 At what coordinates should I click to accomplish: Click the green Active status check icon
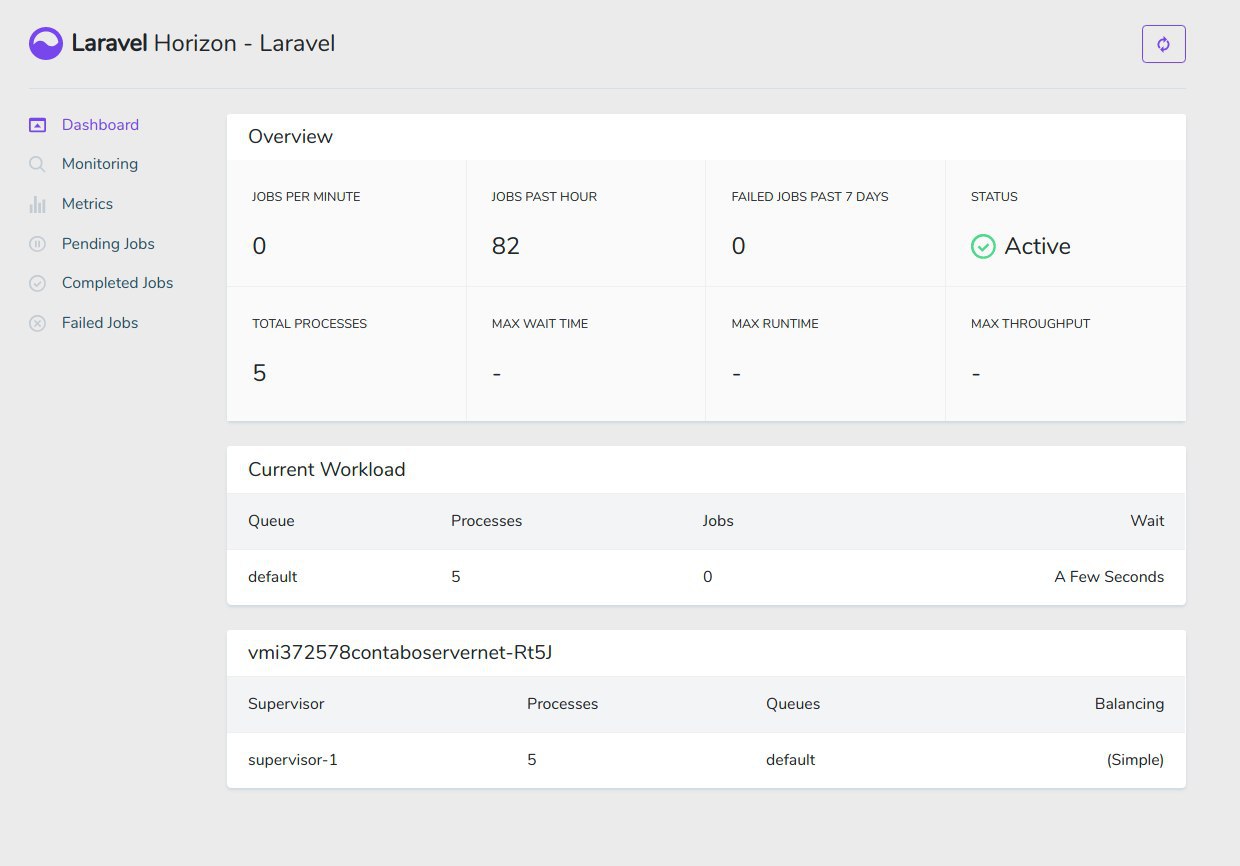[x=983, y=246]
